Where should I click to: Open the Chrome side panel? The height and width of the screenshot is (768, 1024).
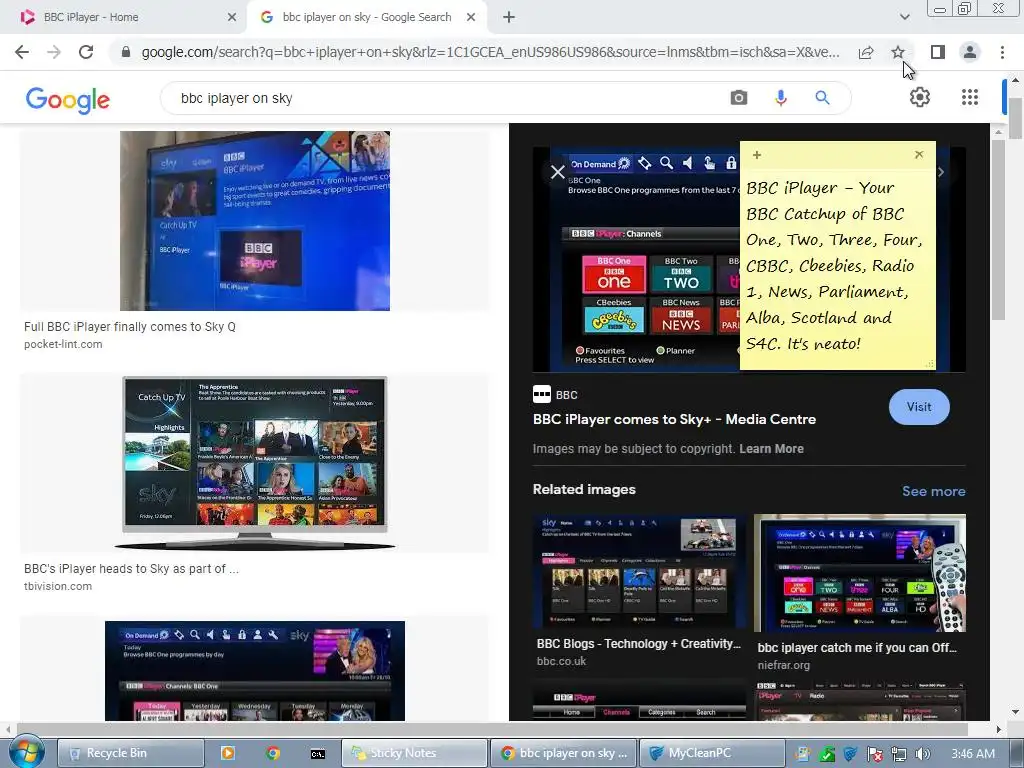coord(938,52)
